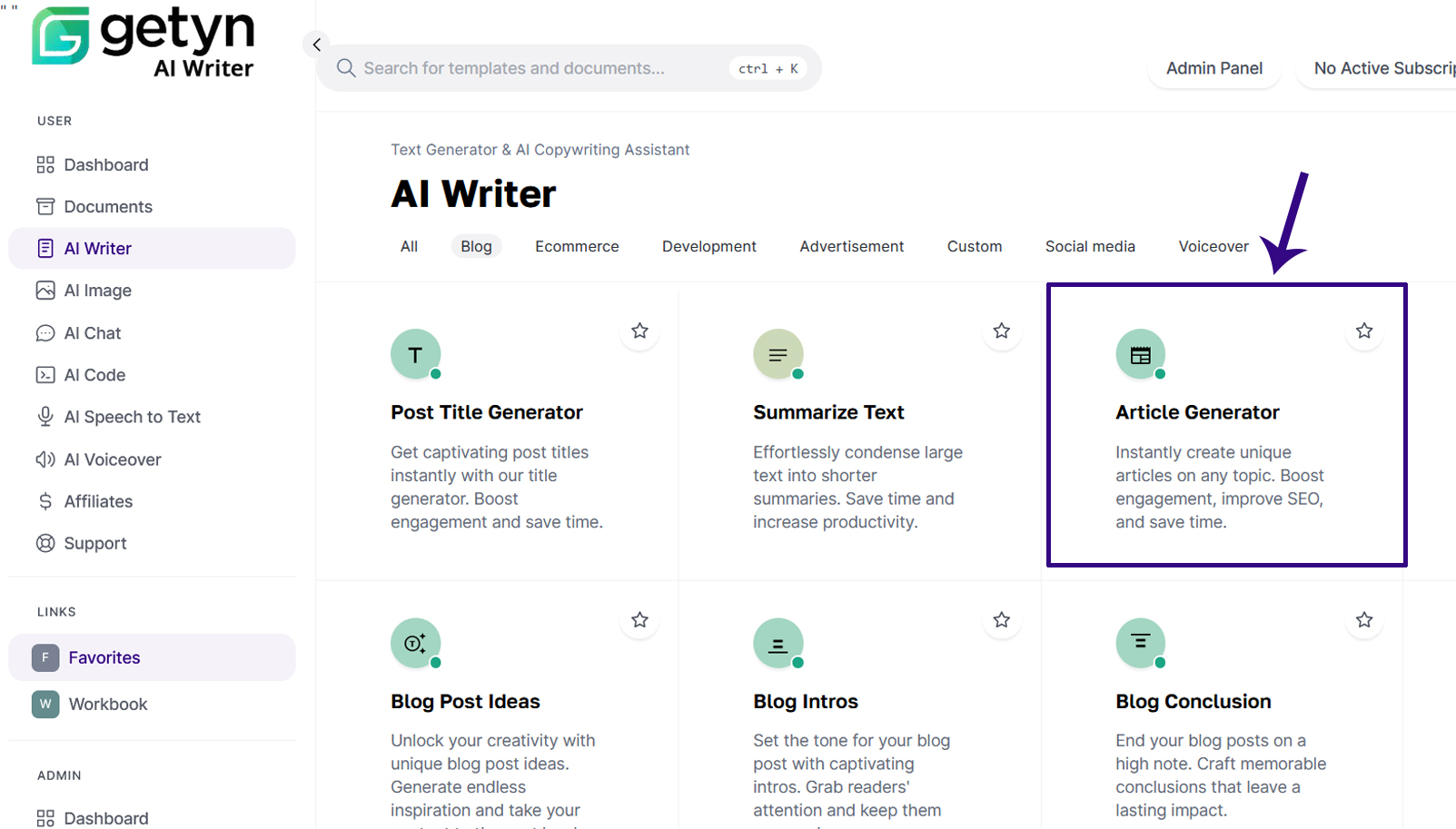This screenshot has height=829, width=1456.
Task: Favorite Blog Intros with star
Action: click(x=1002, y=620)
